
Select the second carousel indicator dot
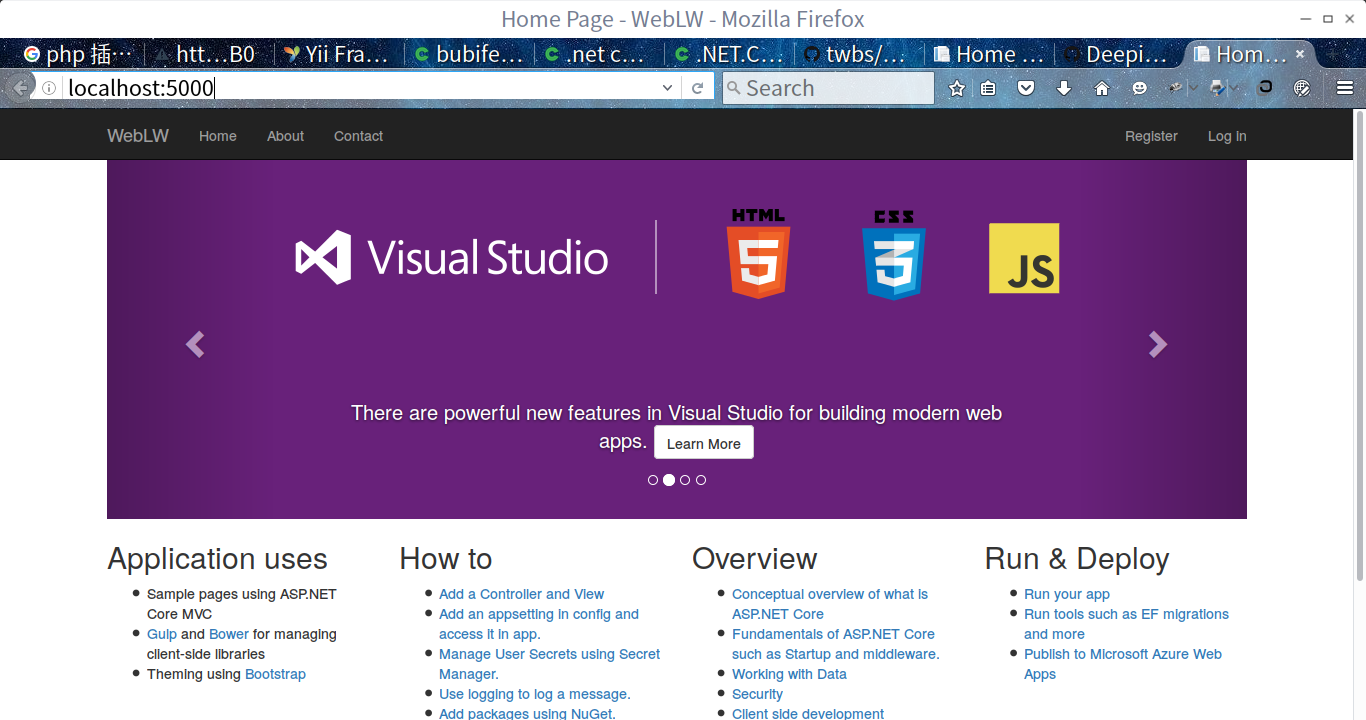(669, 480)
